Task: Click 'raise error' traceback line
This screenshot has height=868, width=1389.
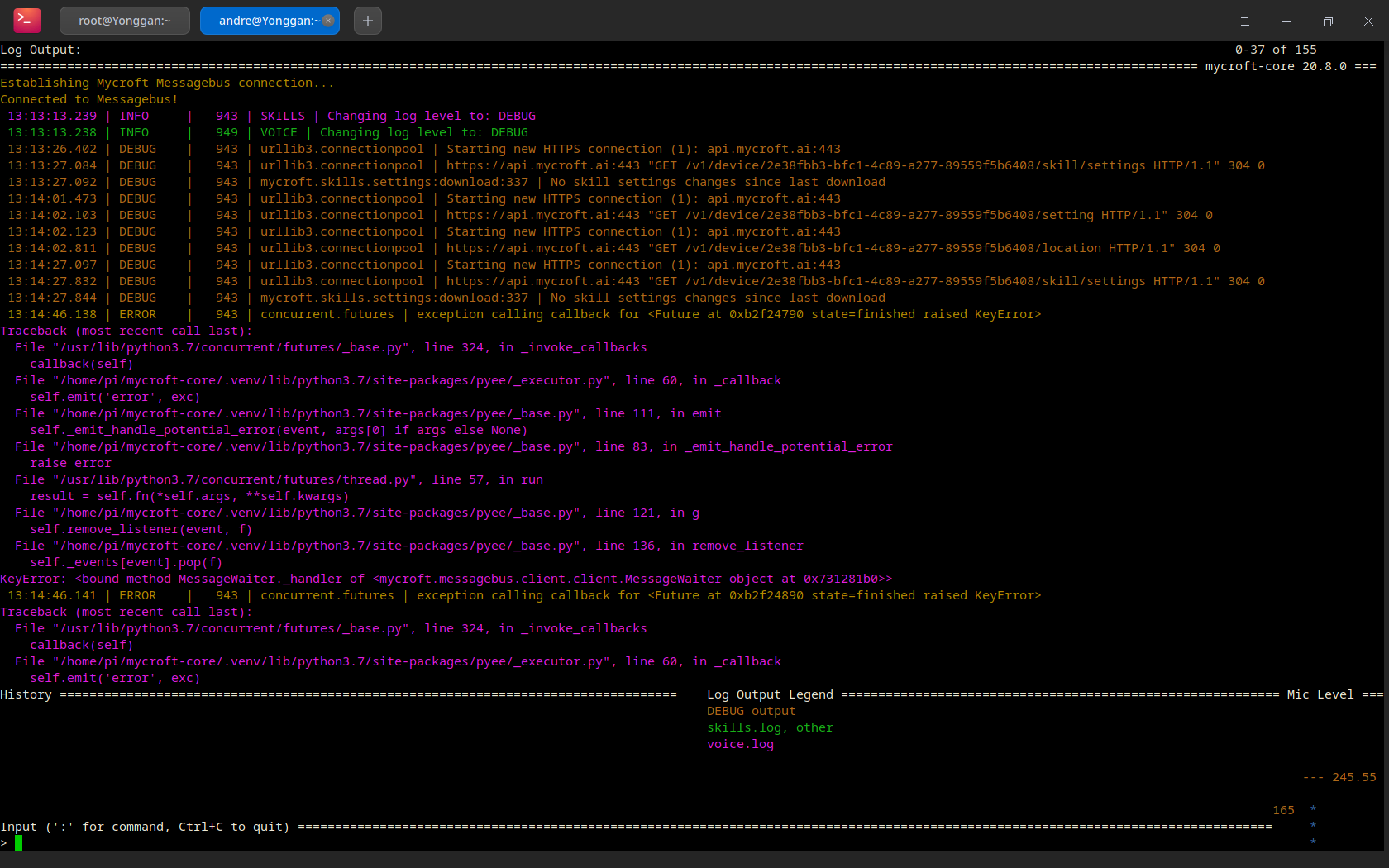Action: [70, 463]
